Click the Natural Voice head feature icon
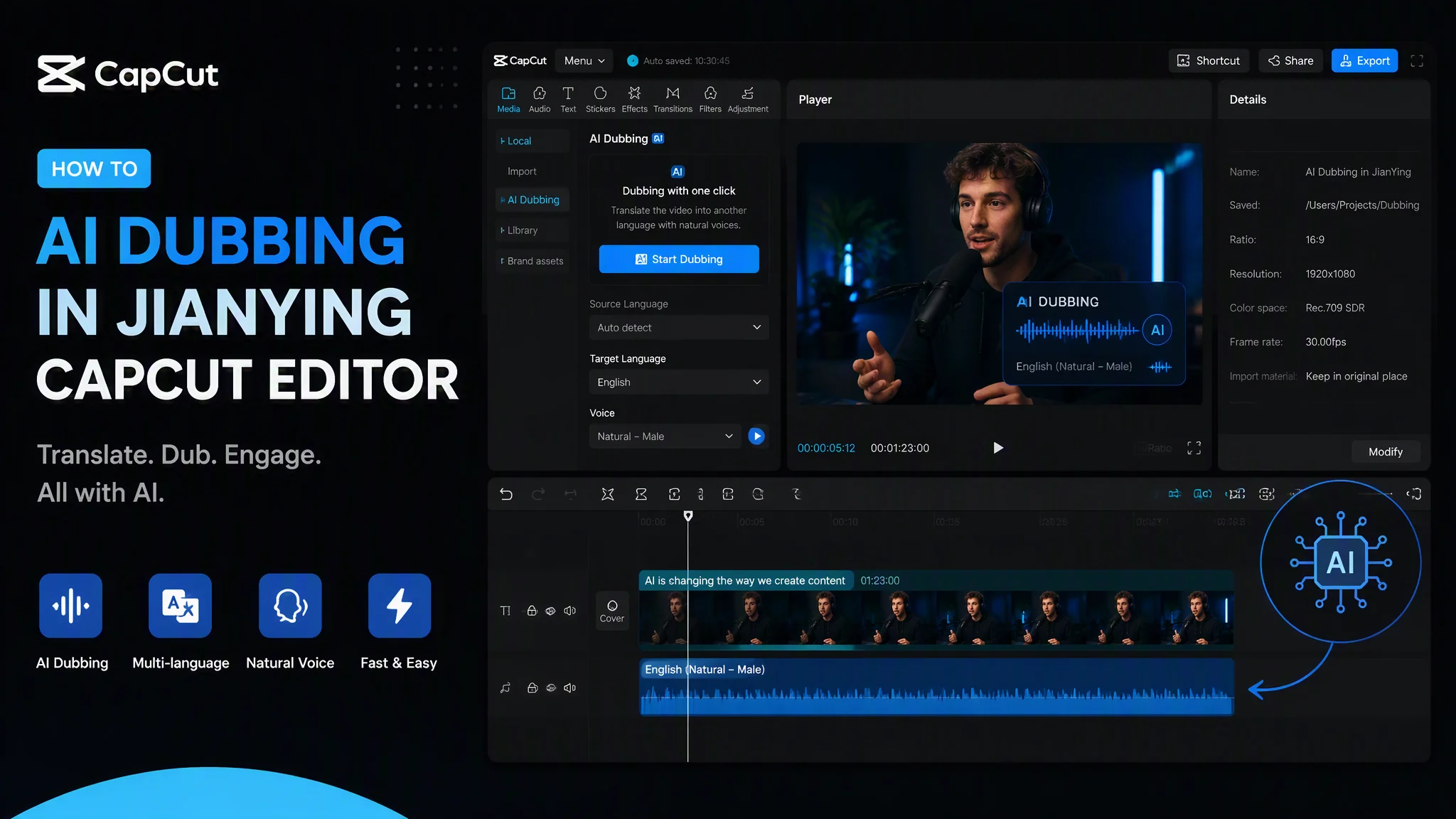The width and height of the screenshot is (1456, 819). point(290,605)
